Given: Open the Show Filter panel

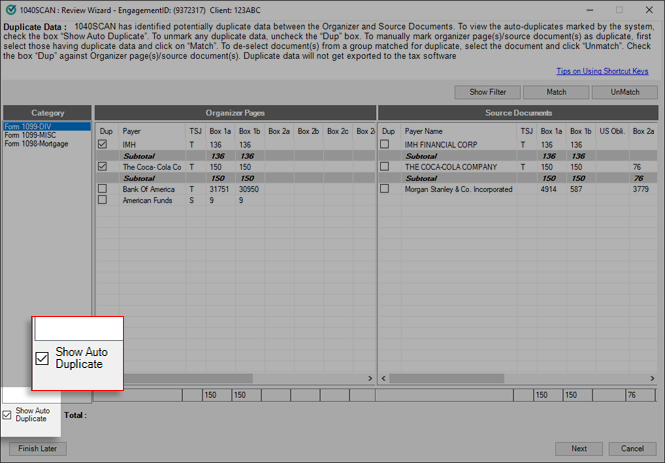Looking at the screenshot, I should point(487,92).
